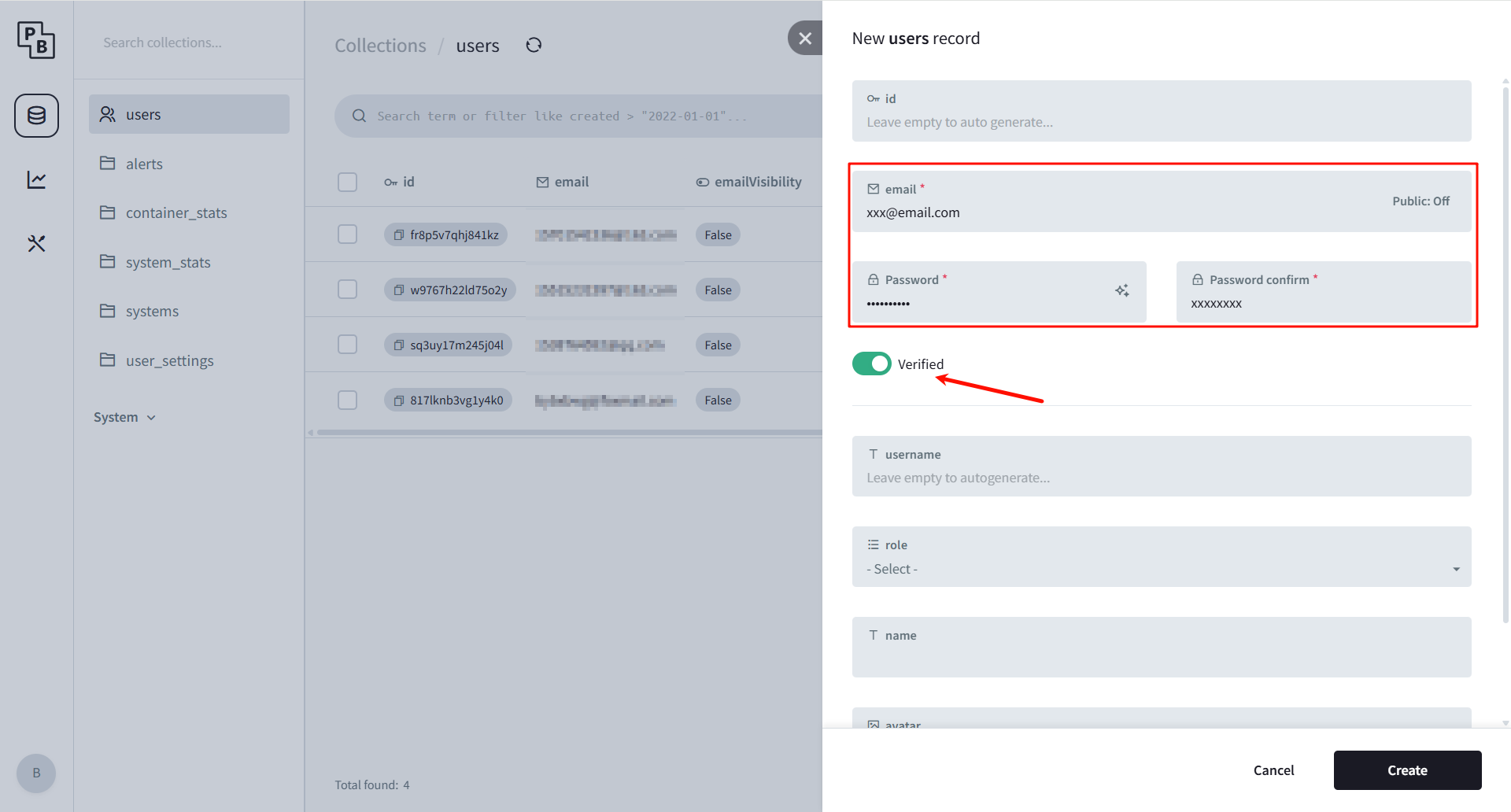Check the row checkbox for fr8p5v7qhj841kz
This screenshot has width=1511, height=812.
click(347, 234)
